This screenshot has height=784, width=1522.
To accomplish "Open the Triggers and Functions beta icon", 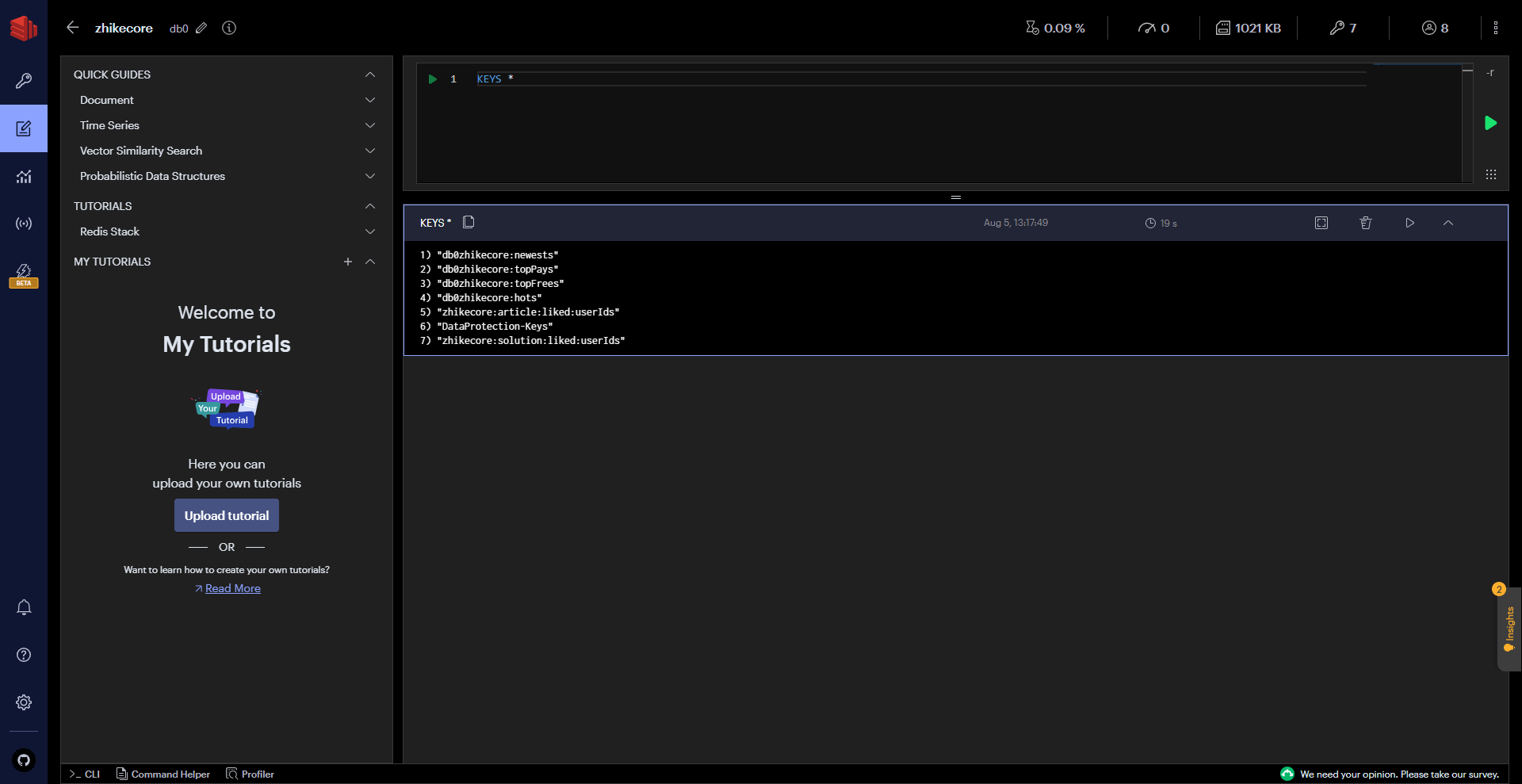I will click(x=24, y=275).
